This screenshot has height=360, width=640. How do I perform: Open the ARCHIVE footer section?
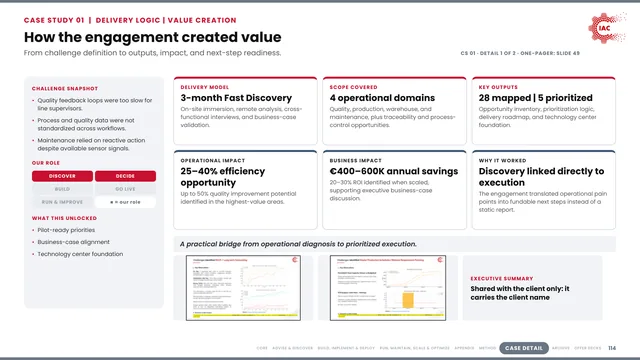point(560,348)
